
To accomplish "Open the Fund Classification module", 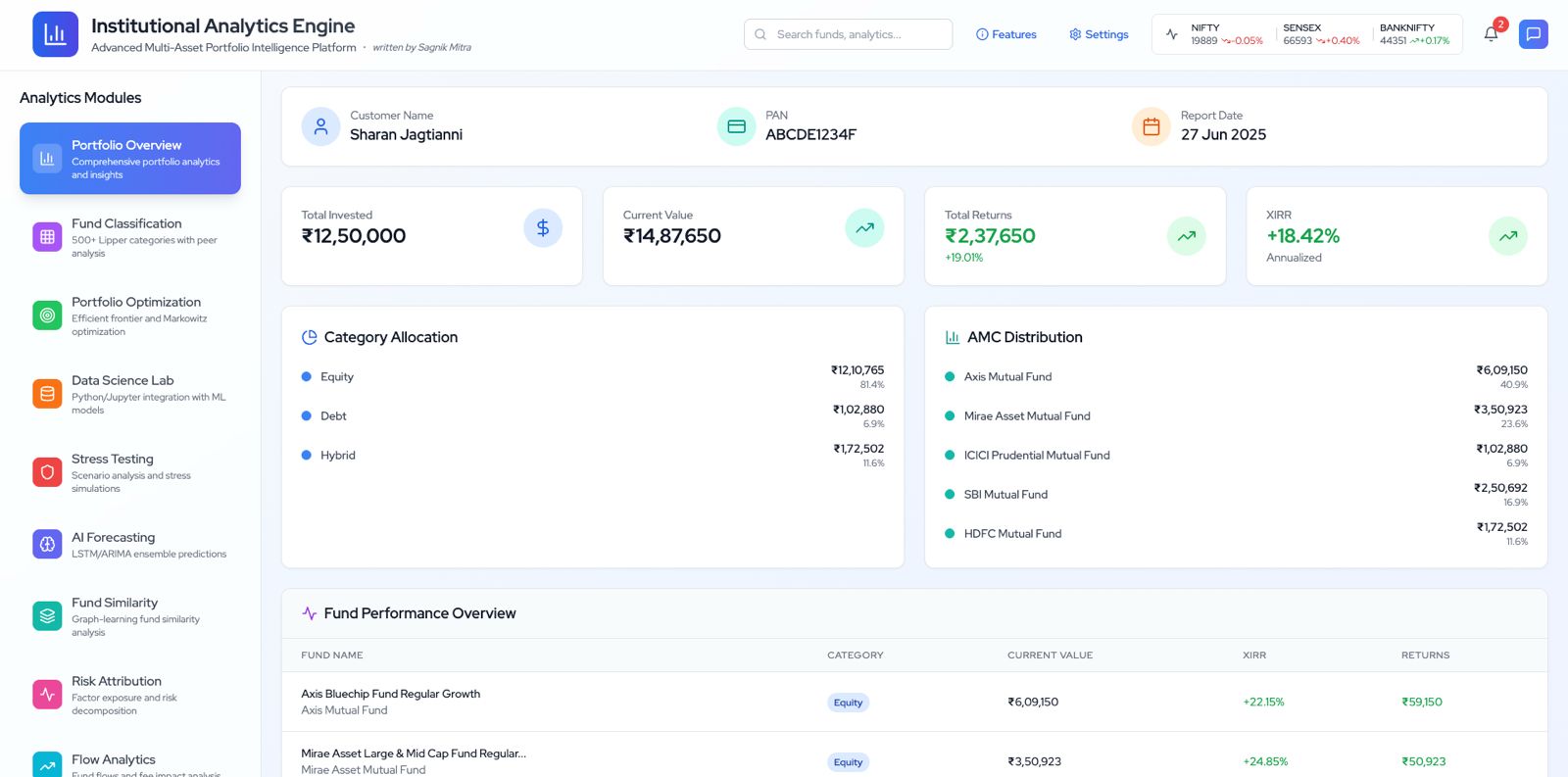I will click(130, 237).
